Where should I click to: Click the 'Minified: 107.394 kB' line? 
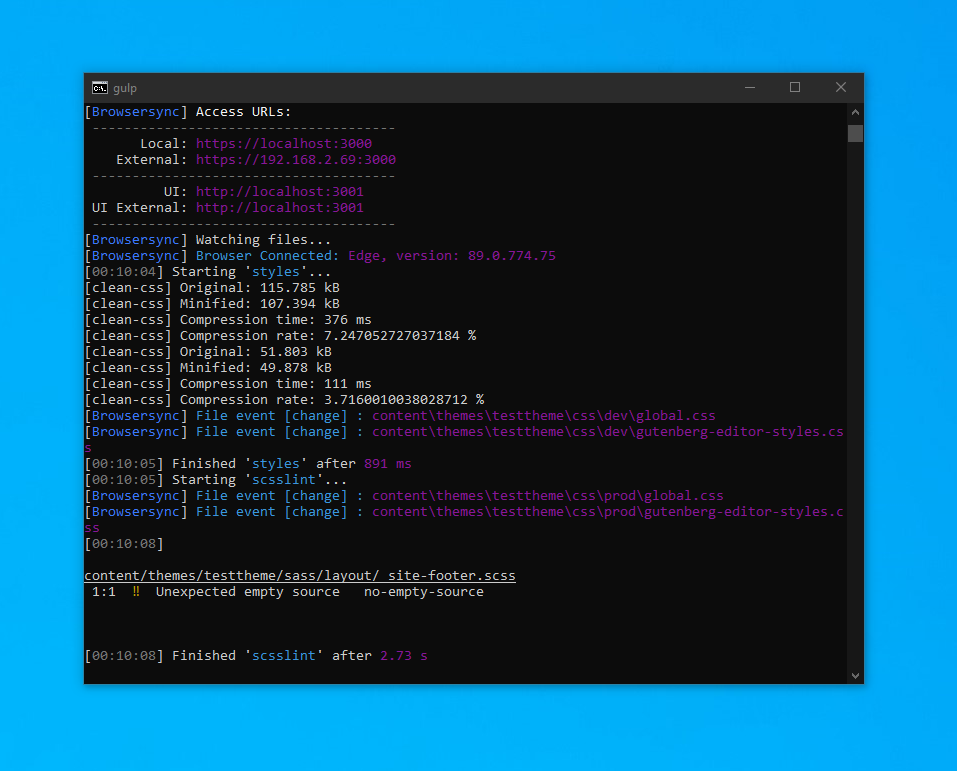click(x=212, y=303)
